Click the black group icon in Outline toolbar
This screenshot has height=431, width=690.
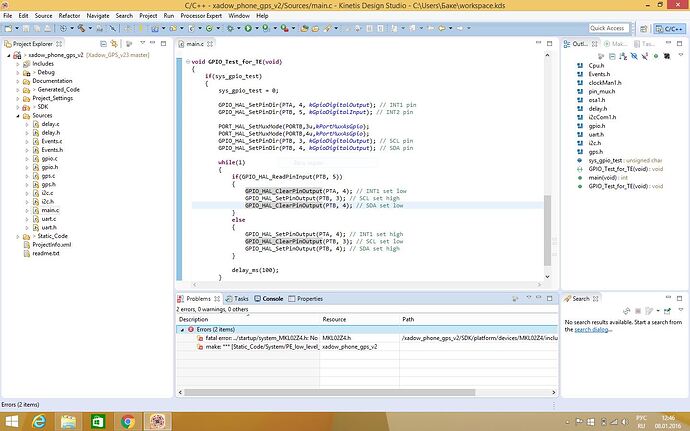coord(667,56)
